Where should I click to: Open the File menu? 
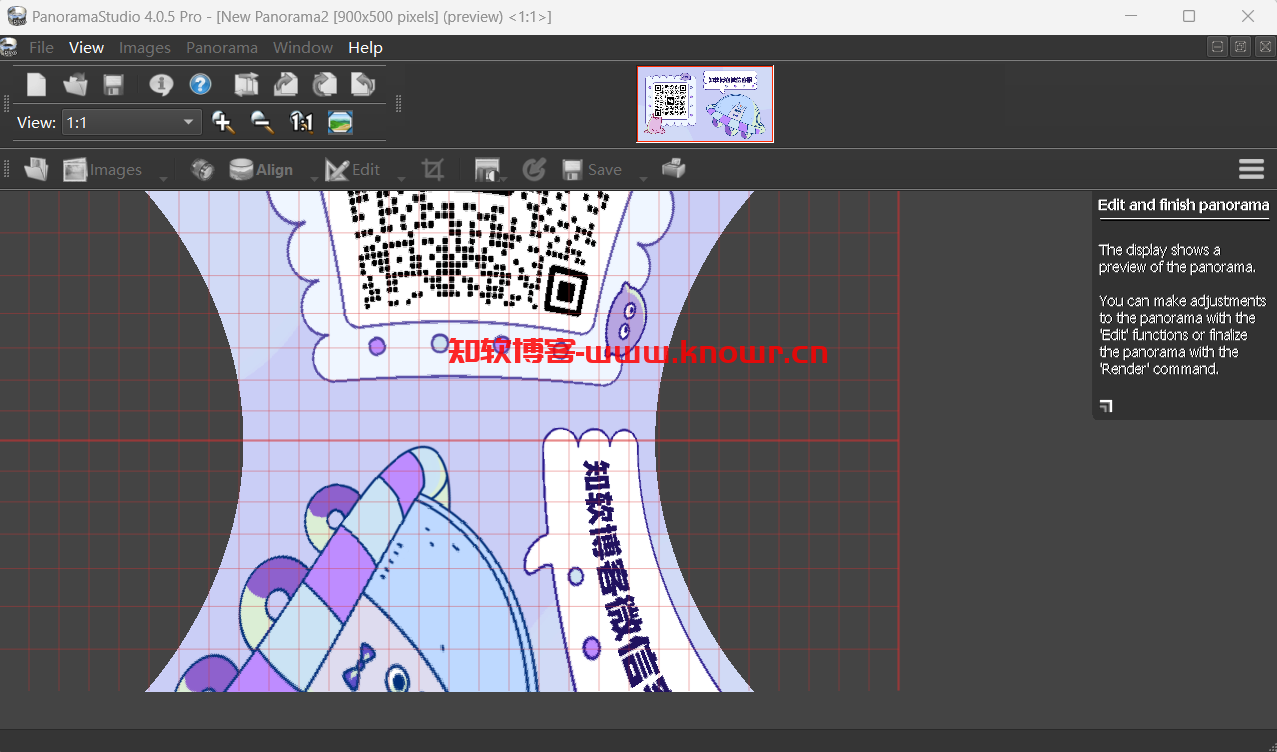pyautogui.click(x=41, y=47)
